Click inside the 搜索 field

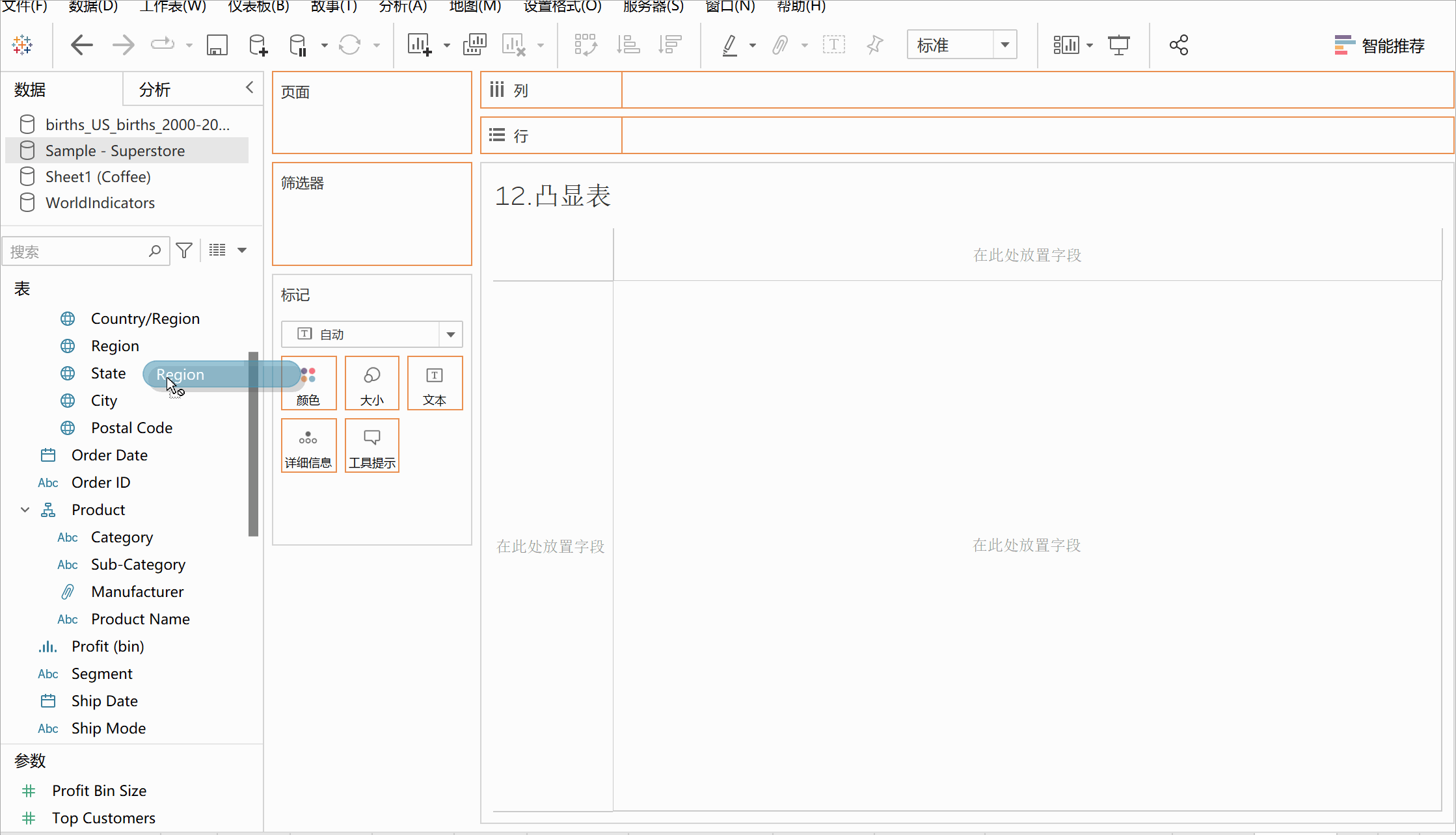(78, 251)
